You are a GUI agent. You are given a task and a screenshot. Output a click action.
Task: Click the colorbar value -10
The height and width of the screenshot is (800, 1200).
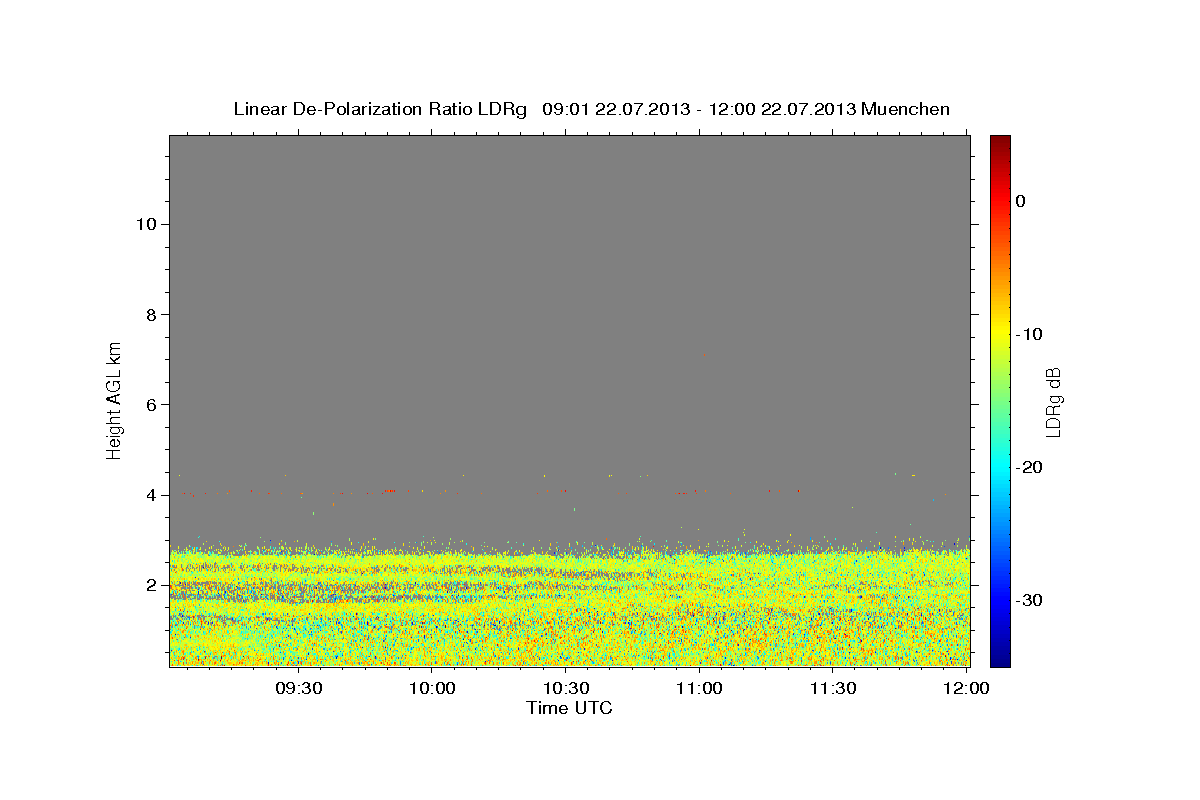[x=1029, y=334]
